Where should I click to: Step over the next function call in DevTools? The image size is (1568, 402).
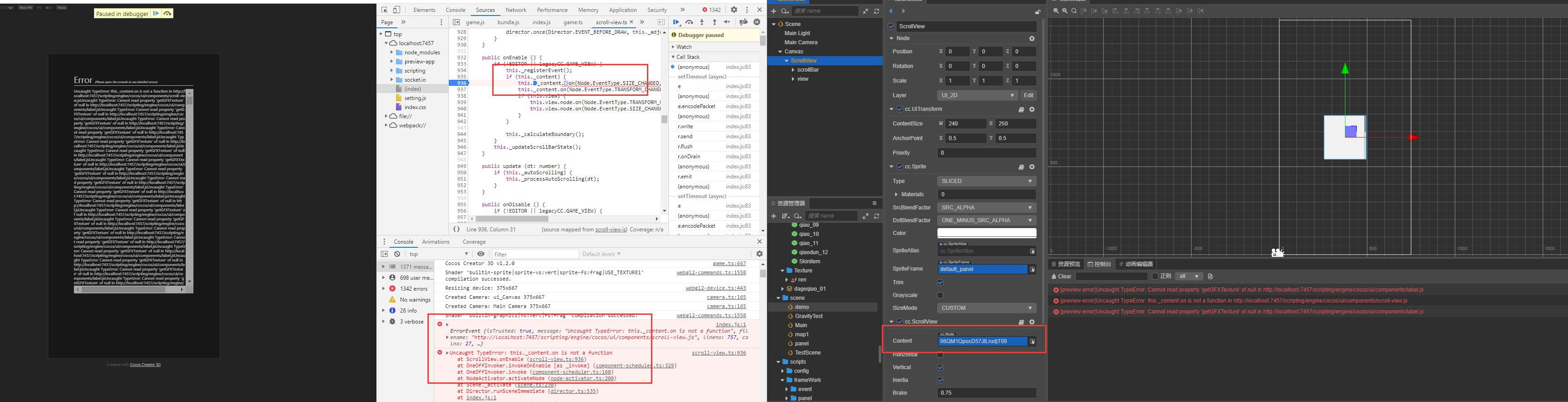point(689,22)
